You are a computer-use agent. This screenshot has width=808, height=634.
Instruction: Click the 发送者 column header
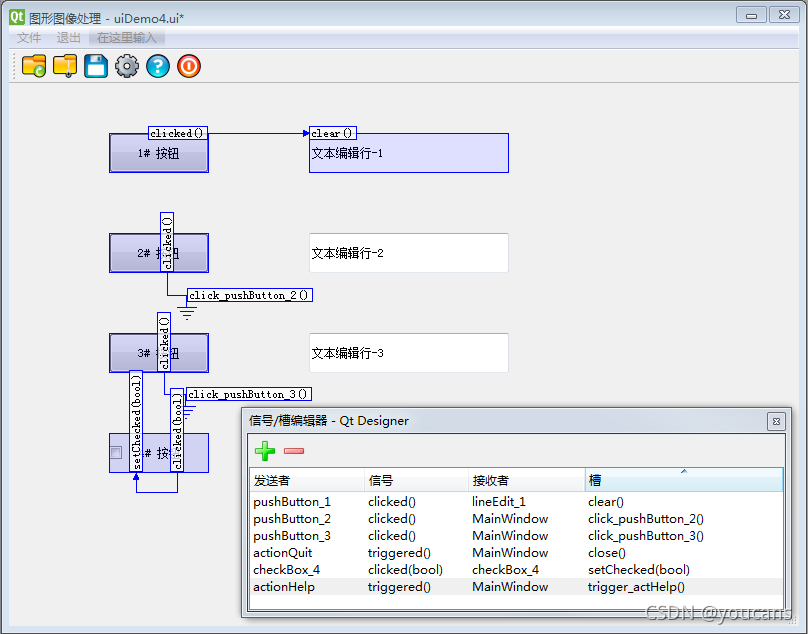tap(306, 481)
